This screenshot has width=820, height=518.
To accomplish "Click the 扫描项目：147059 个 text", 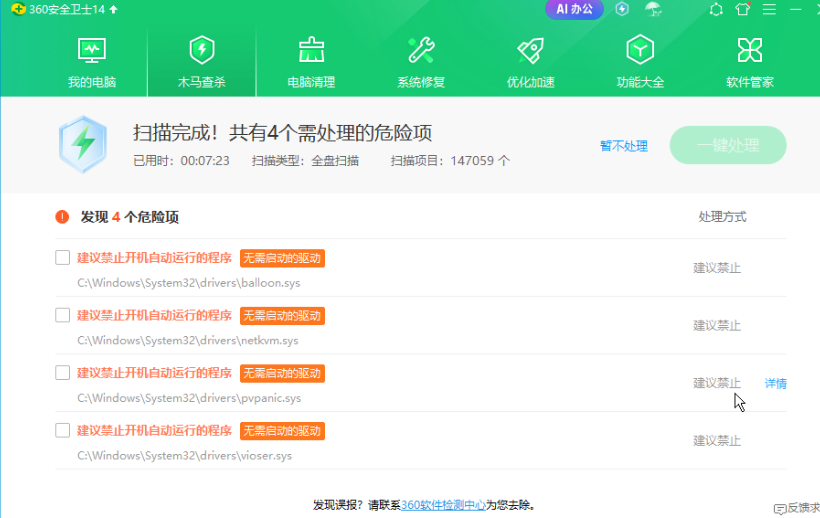I will coord(450,160).
